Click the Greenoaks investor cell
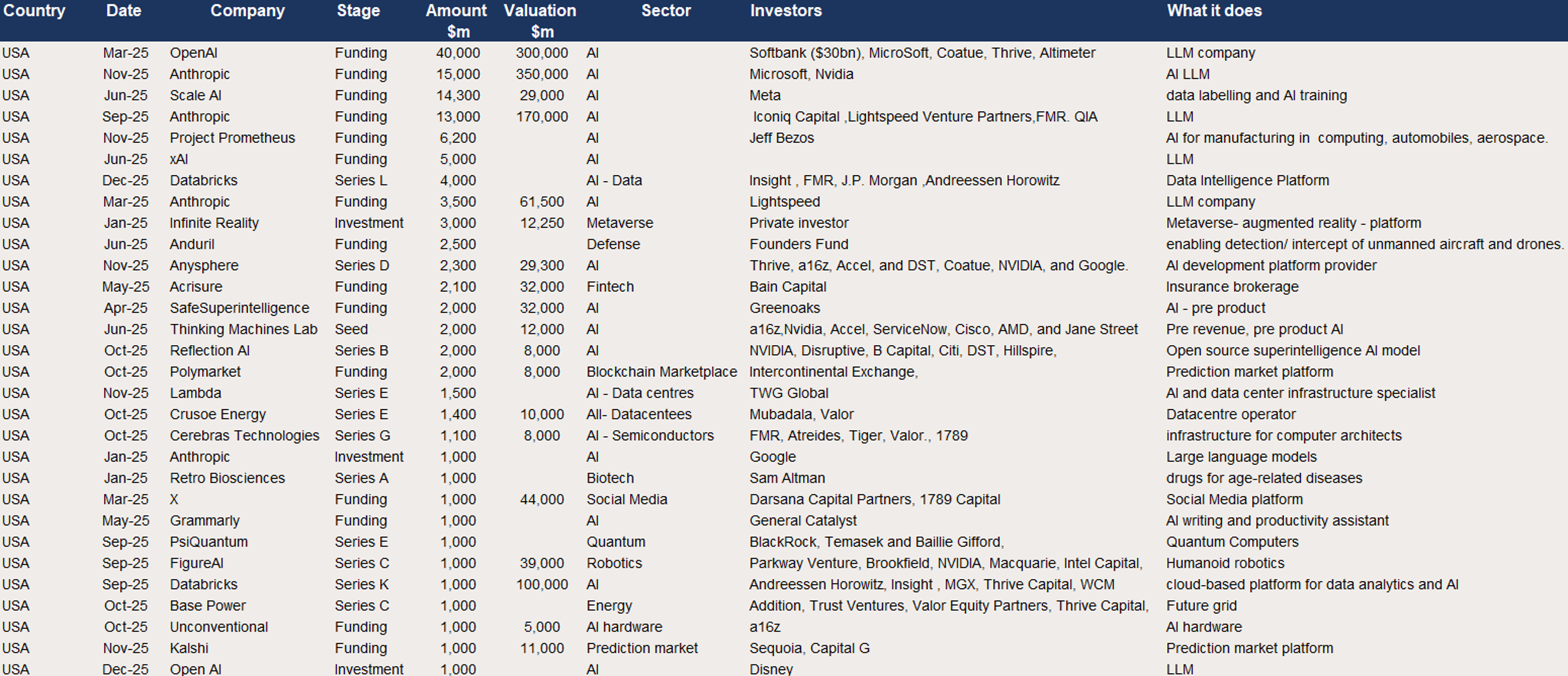The image size is (1568, 676). pos(785,308)
